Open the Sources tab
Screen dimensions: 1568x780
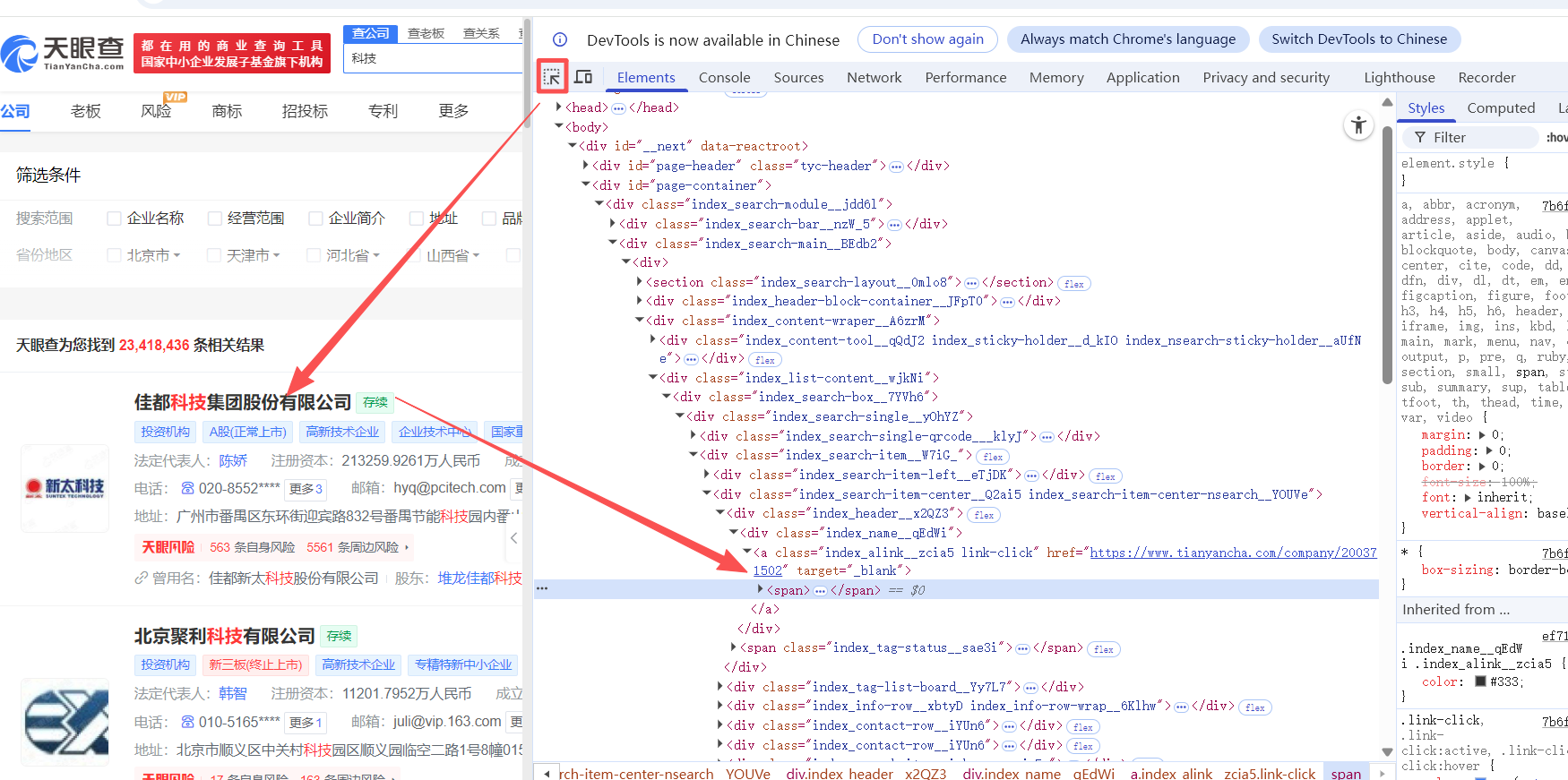798,78
